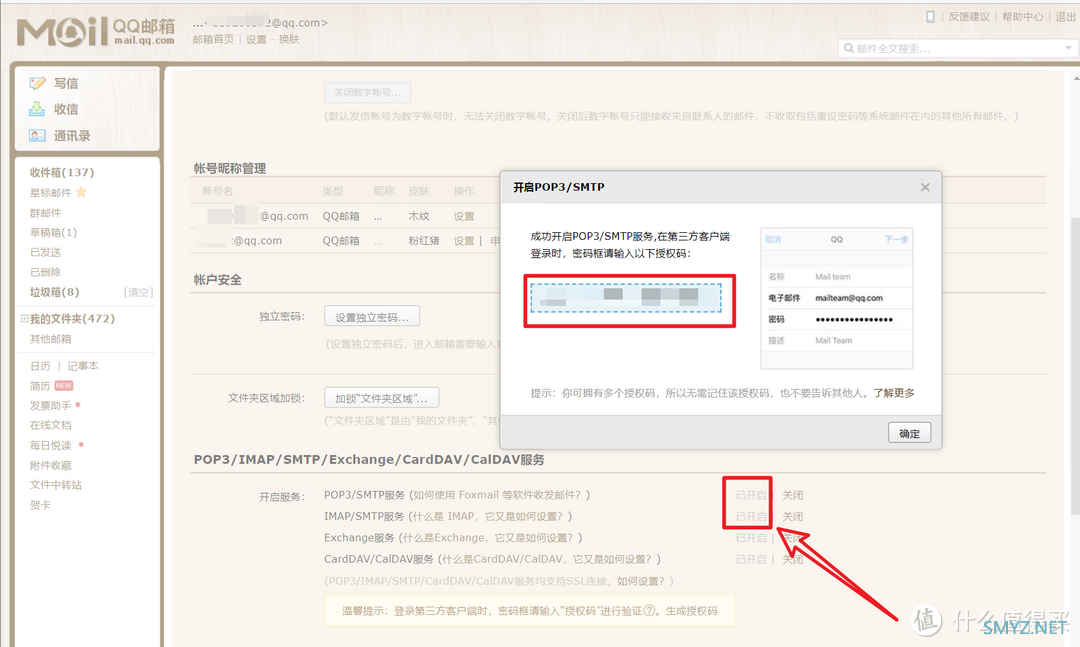Open 设置 link in header

tap(256, 39)
